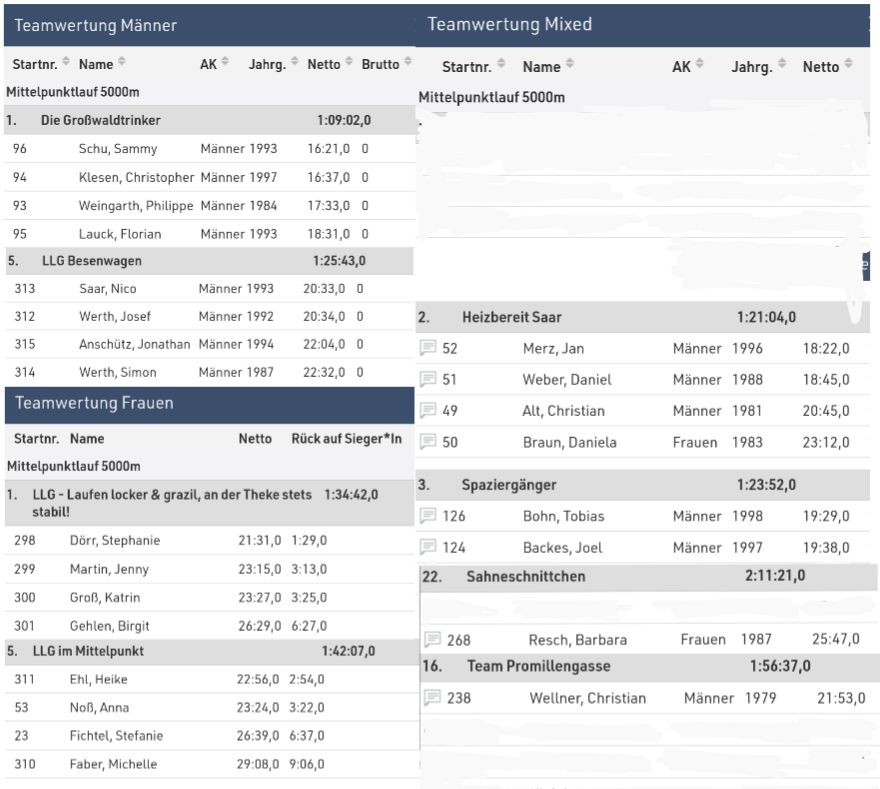
Task: Select the Teamwertung Mixed header
Action: click(510, 24)
